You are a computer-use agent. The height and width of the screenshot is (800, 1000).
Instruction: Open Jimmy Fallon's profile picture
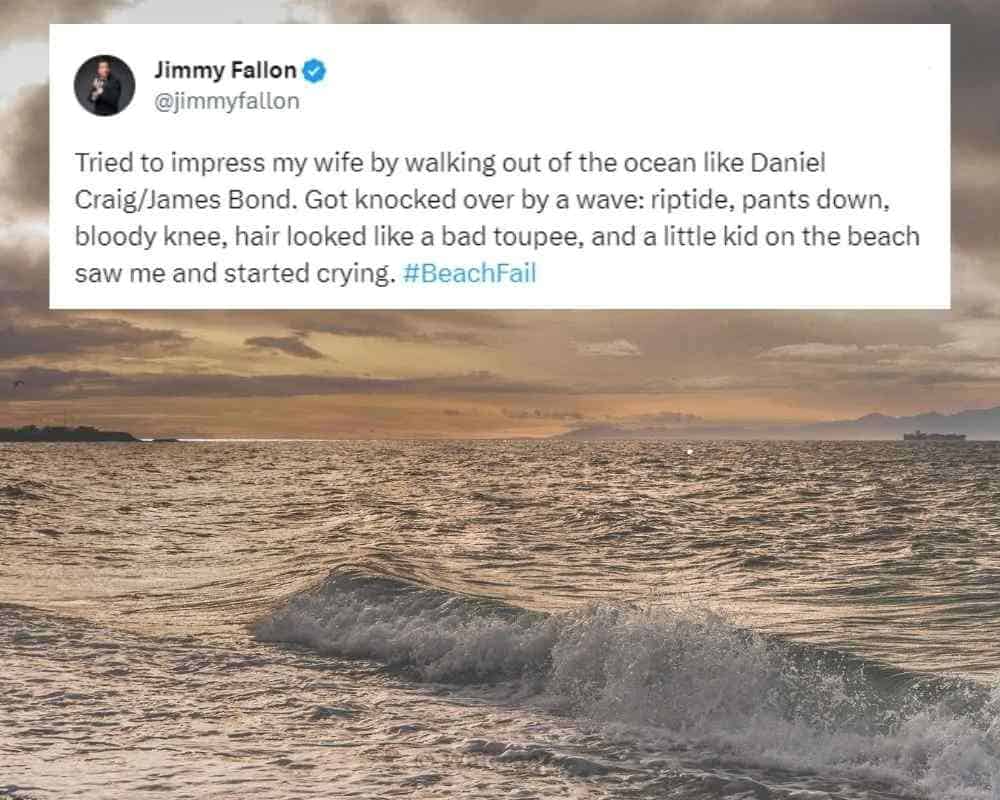[x=104, y=85]
